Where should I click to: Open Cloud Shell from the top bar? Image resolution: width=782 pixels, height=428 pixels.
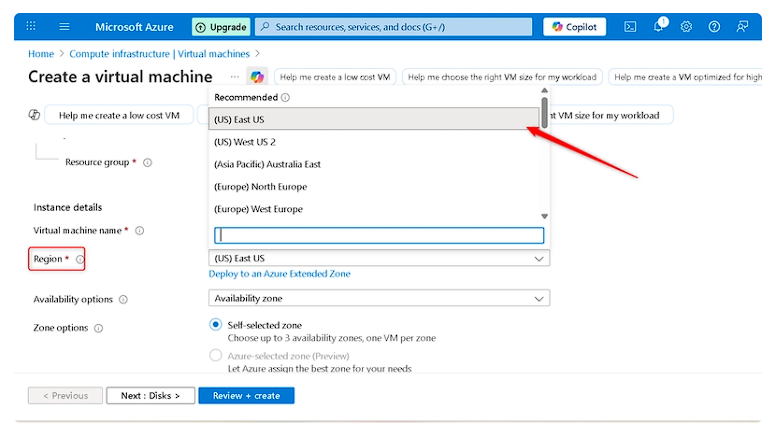630,27
